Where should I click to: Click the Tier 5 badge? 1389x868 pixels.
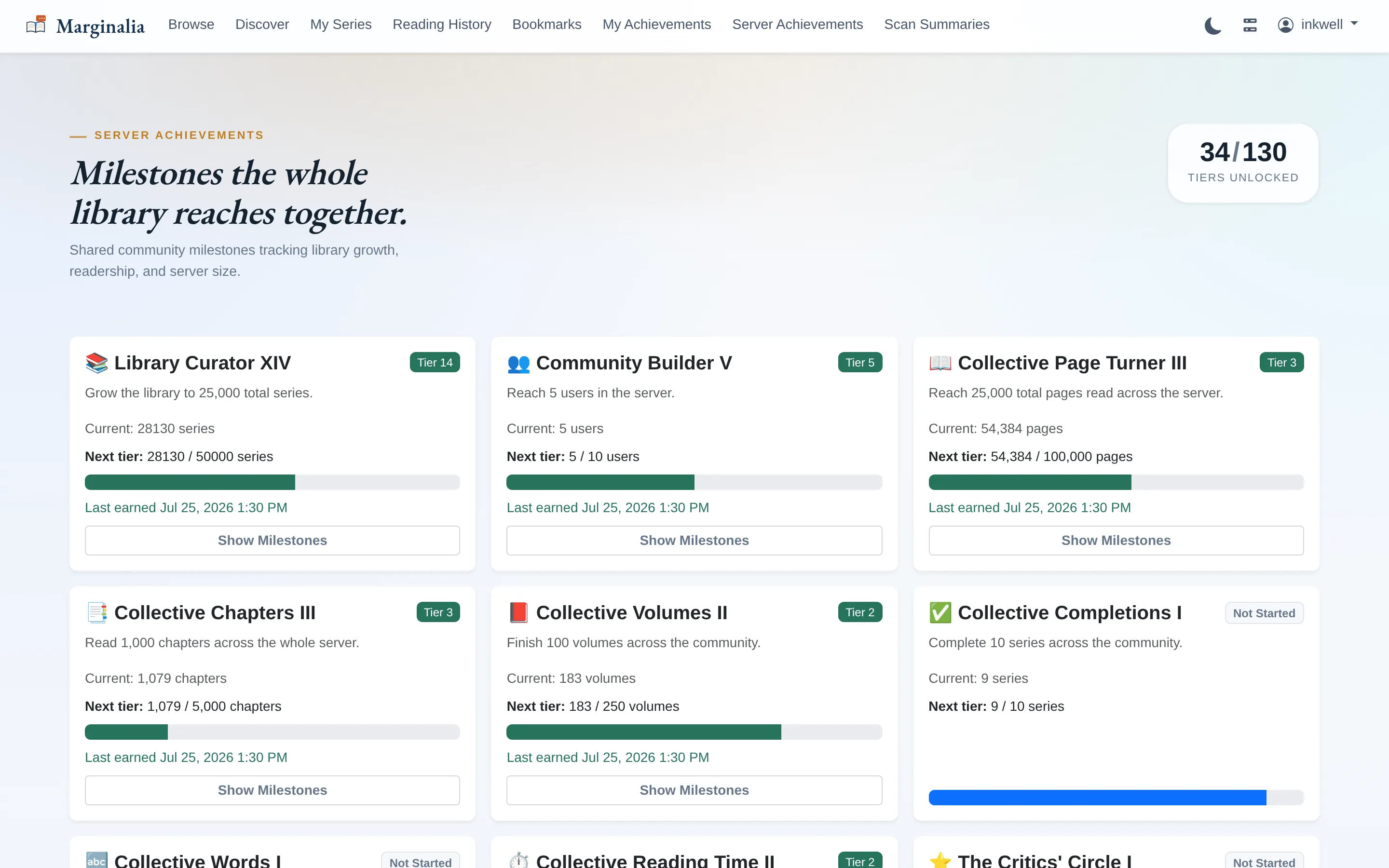click(860, 362)
